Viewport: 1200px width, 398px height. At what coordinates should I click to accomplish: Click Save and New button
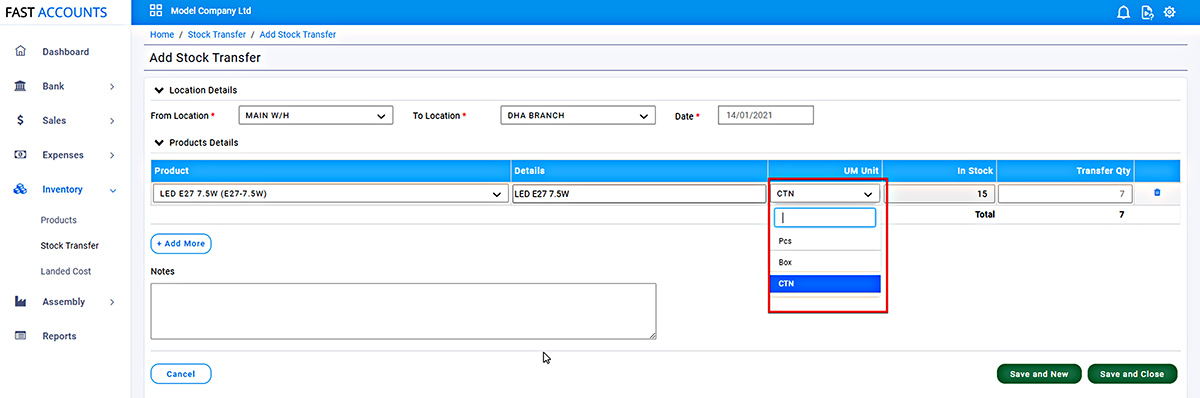pyautogui.click(x=1039, y=374)
